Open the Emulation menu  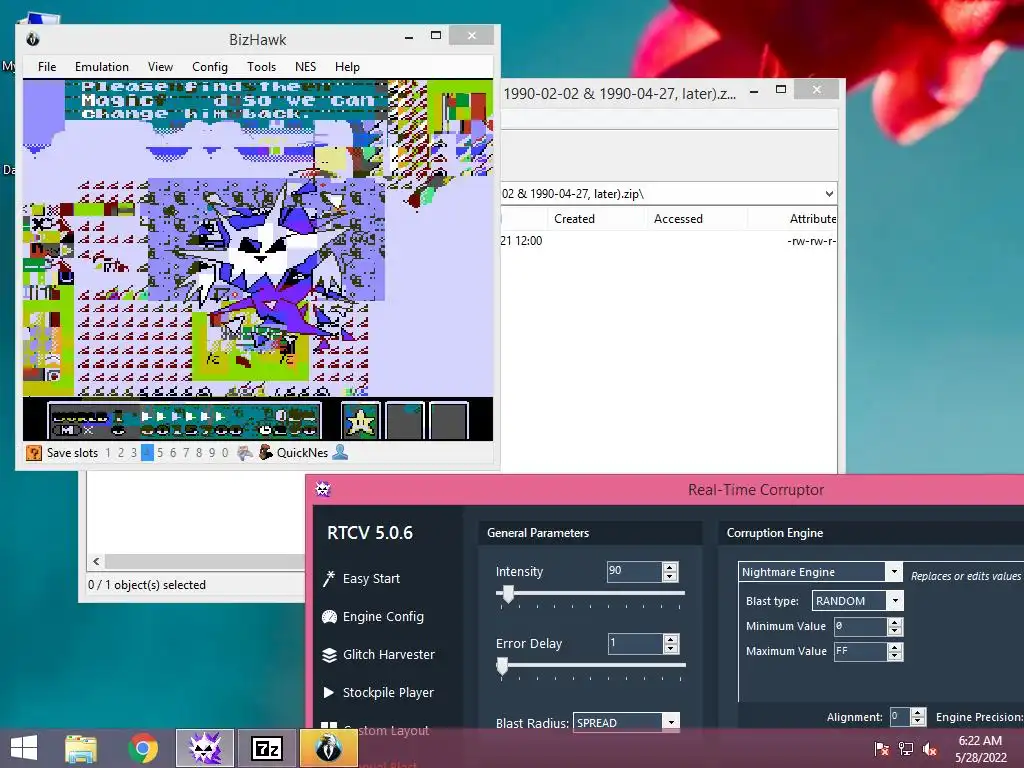pyautogui.click(x=102, y=67)
